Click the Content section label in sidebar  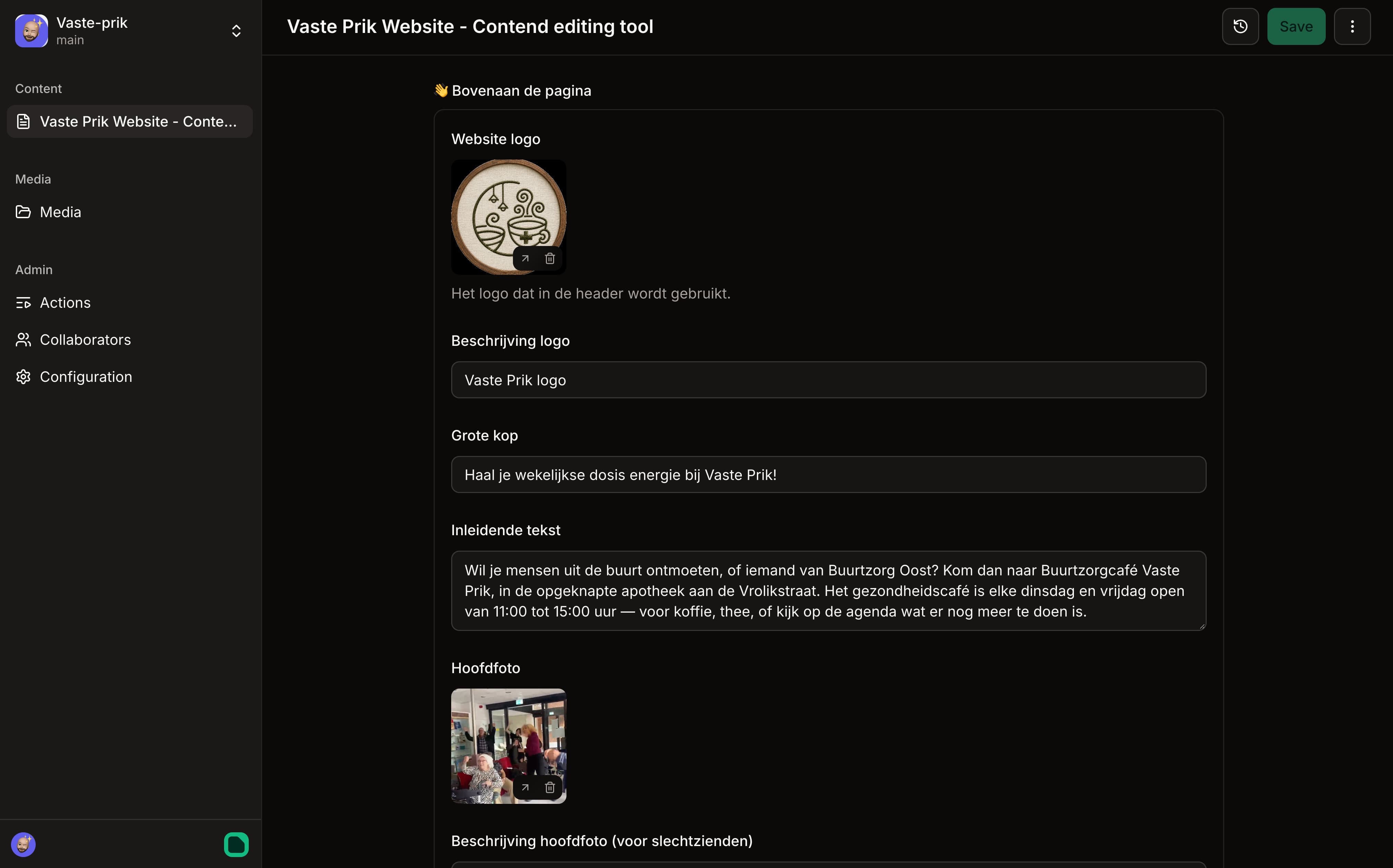[x=38, y=89]
